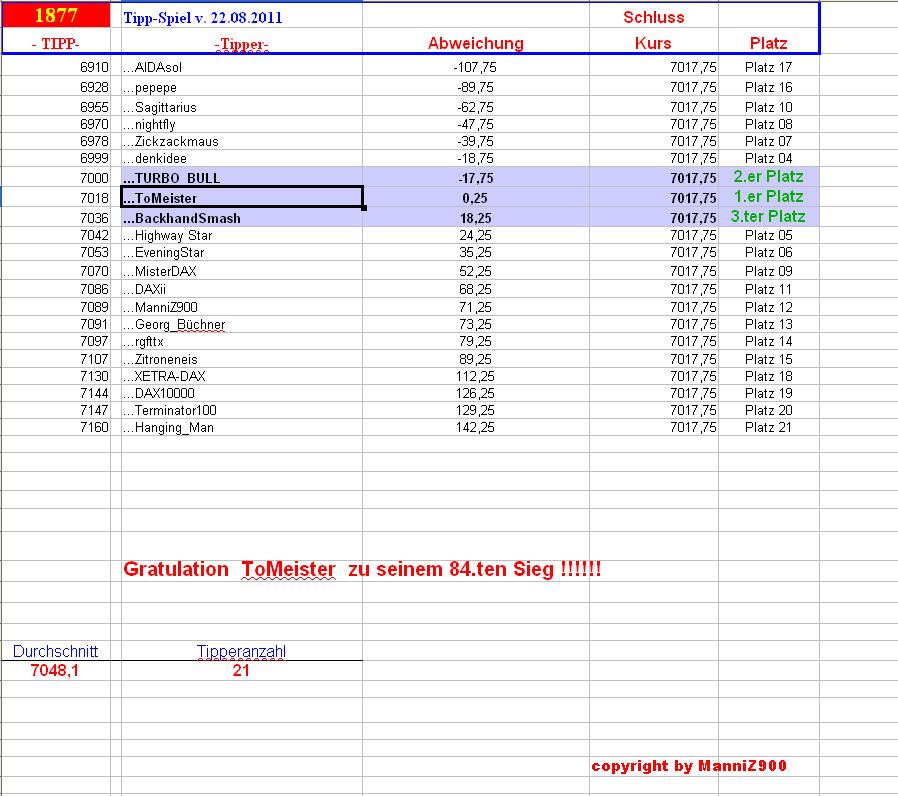Click tip value 7086

[x=56, y=289]
